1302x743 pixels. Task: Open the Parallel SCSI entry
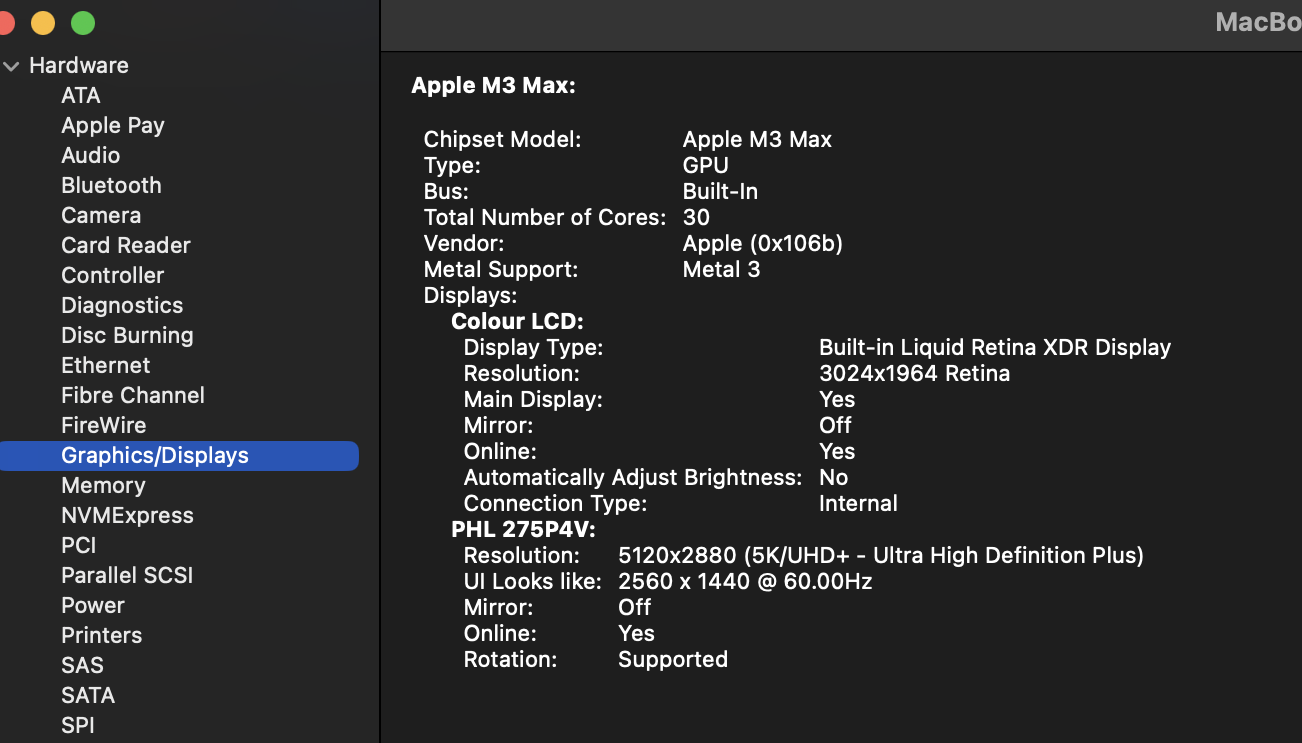coord(127,575)
